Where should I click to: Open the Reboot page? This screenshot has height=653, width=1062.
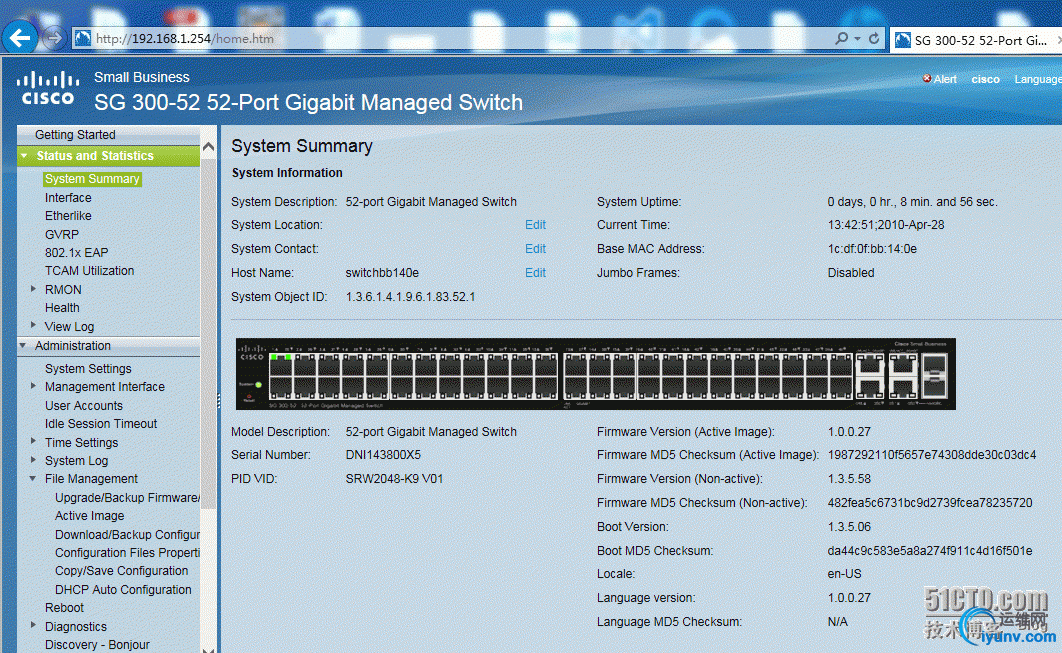point(64,608)
